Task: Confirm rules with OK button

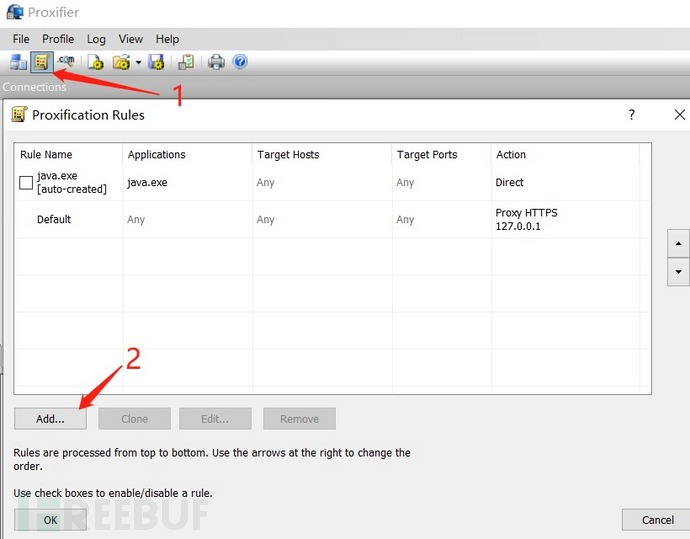Action: pos(50,520)
